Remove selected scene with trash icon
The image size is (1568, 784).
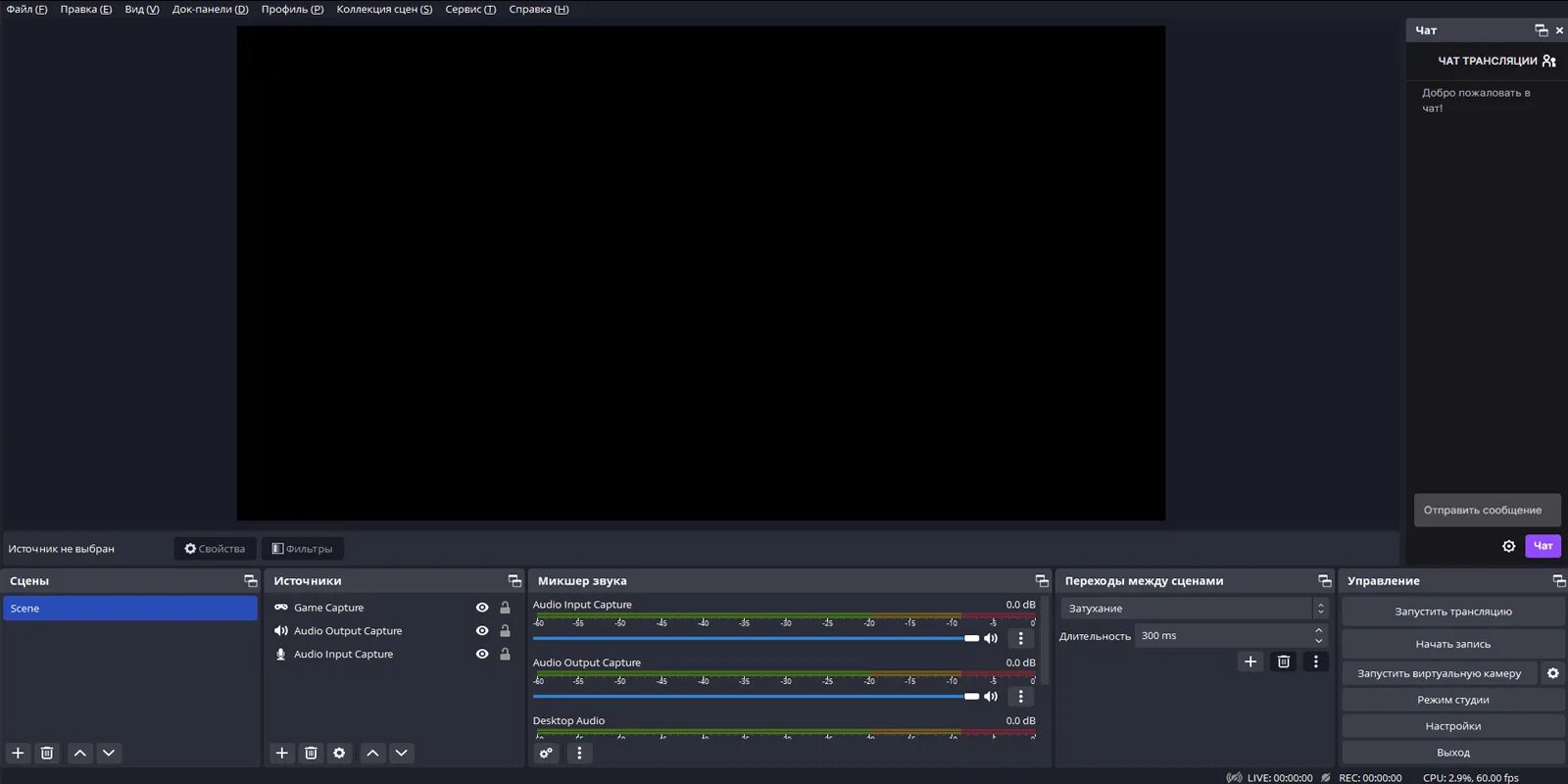46,753
